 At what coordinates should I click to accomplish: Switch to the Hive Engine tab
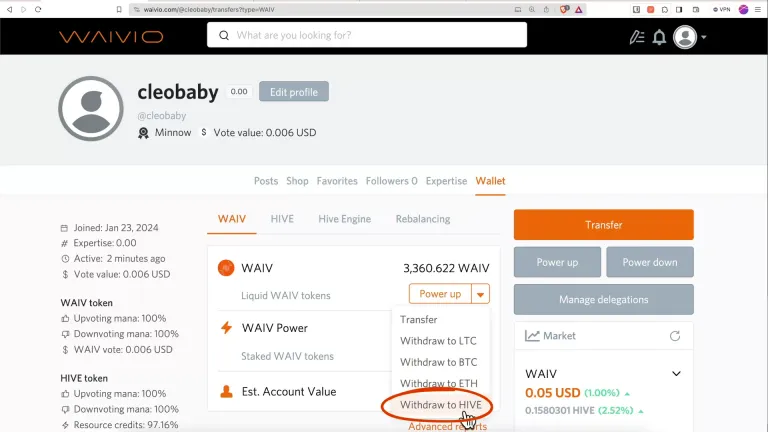(x=344, y=219)
